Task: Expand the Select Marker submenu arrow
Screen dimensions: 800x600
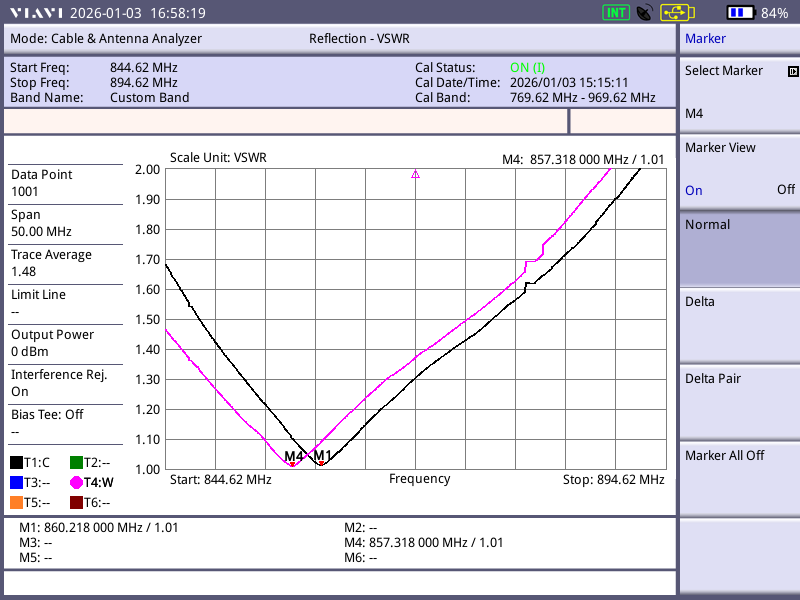Action: click(x=793, y=72)
